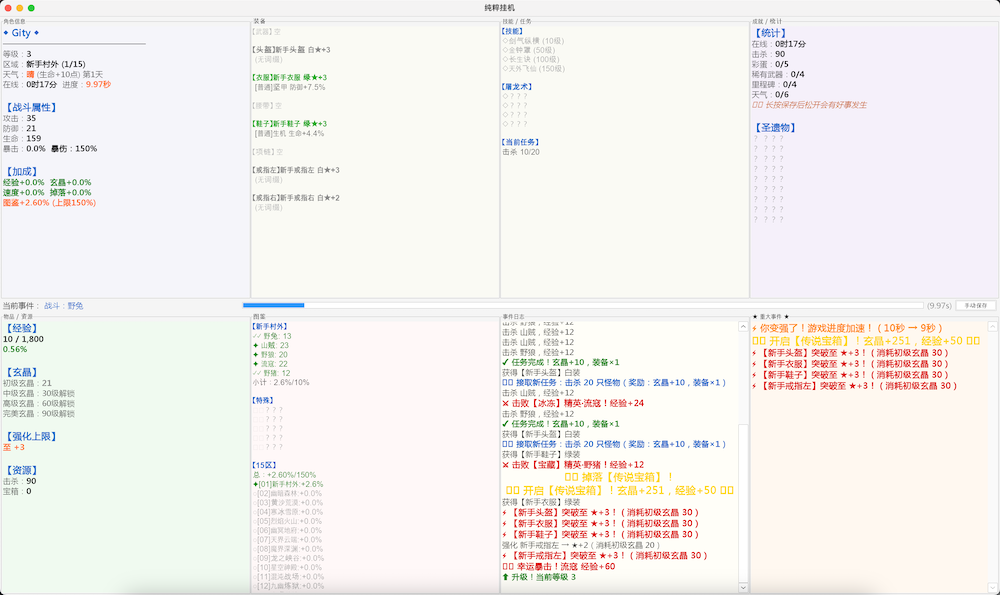Click the green diamond beside 山贼: 23
The height and width of the screenshot is (595, 1000).
pos(256,345)
